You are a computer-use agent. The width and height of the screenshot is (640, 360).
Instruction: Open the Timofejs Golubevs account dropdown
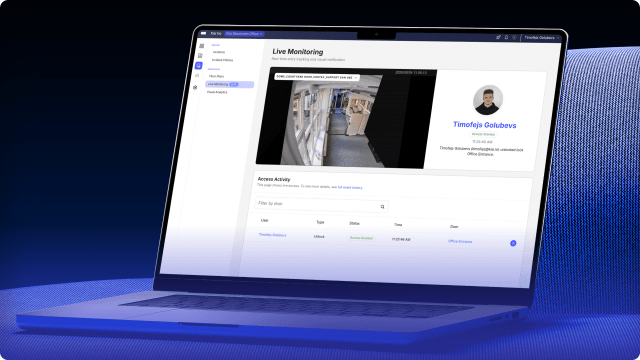[x=542, y=38]
